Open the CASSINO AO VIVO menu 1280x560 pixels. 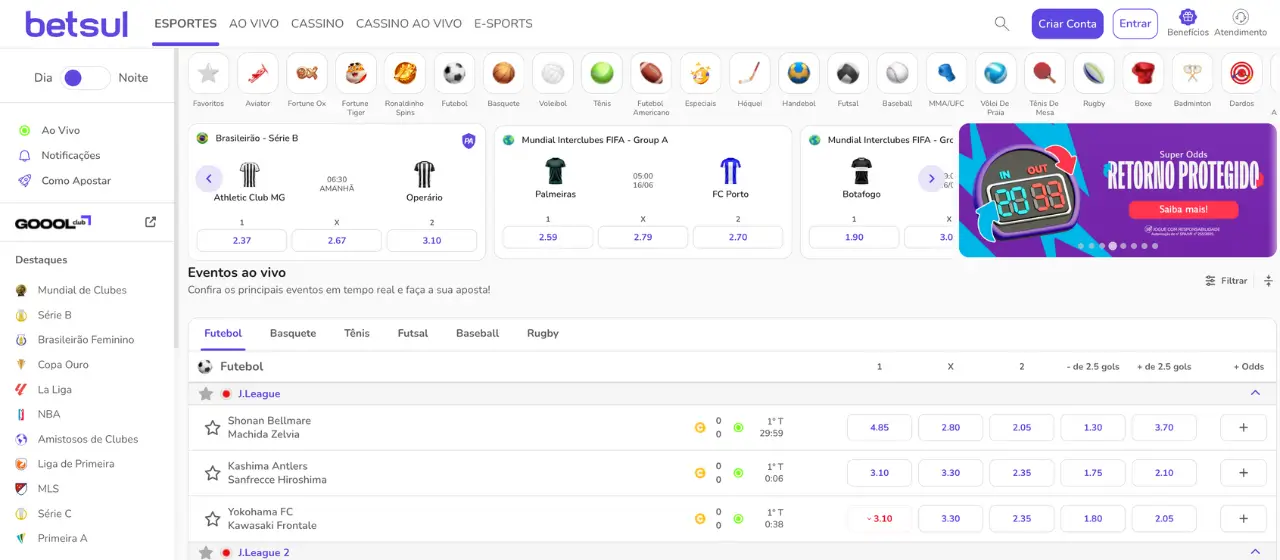click(x=409, y=23)
